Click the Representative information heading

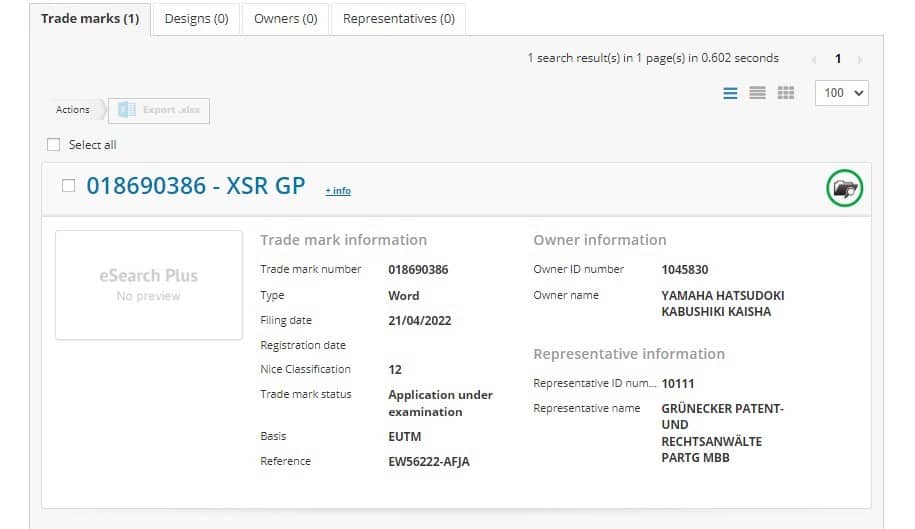tap(629, 354)
